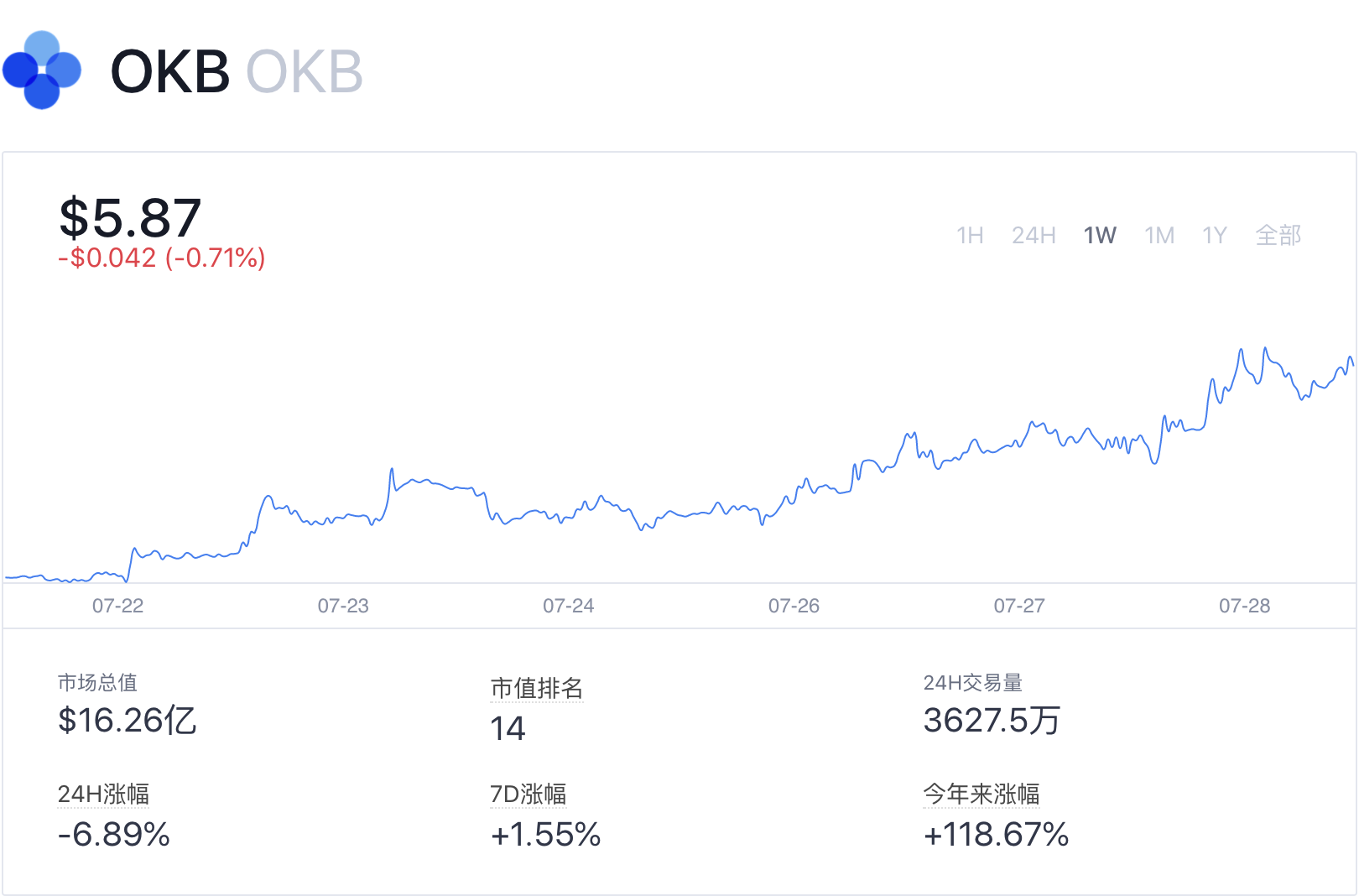
Task: Switch chart to 1M range
Action: tap(1159, 235)
